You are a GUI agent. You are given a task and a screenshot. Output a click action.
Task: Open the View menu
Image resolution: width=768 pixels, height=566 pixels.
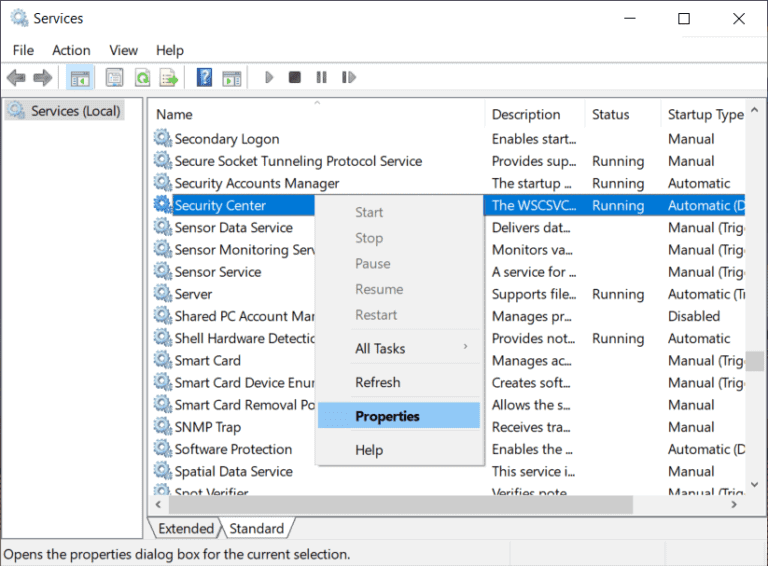124,50
